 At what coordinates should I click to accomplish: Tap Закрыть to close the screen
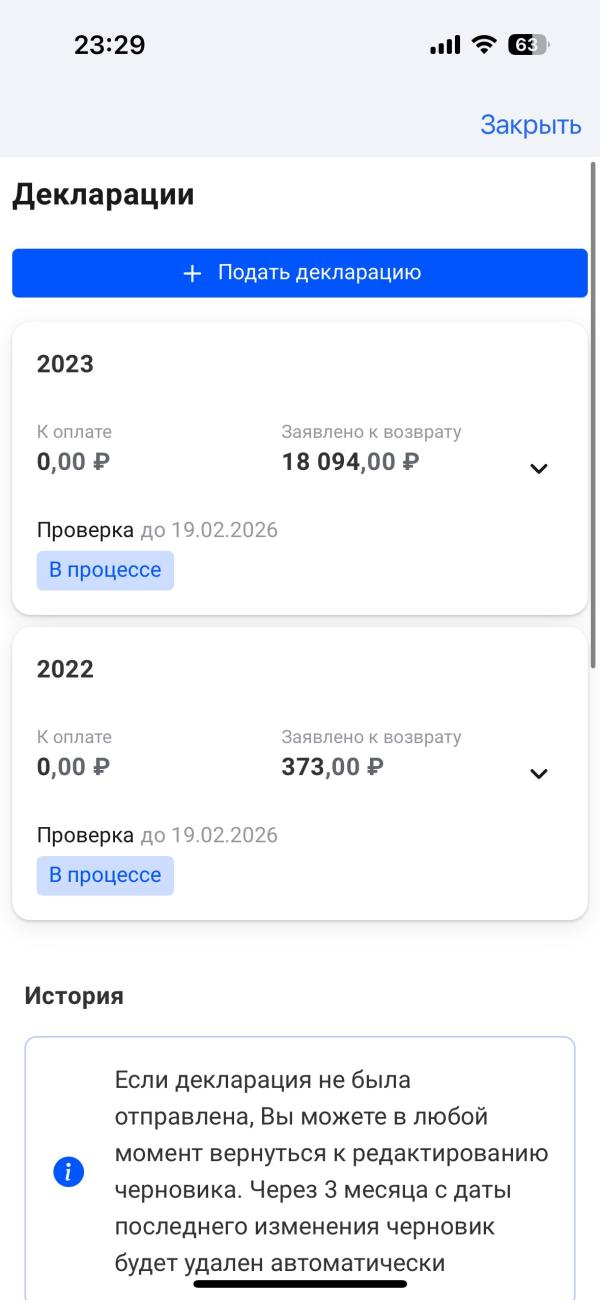tap(530, 125)
